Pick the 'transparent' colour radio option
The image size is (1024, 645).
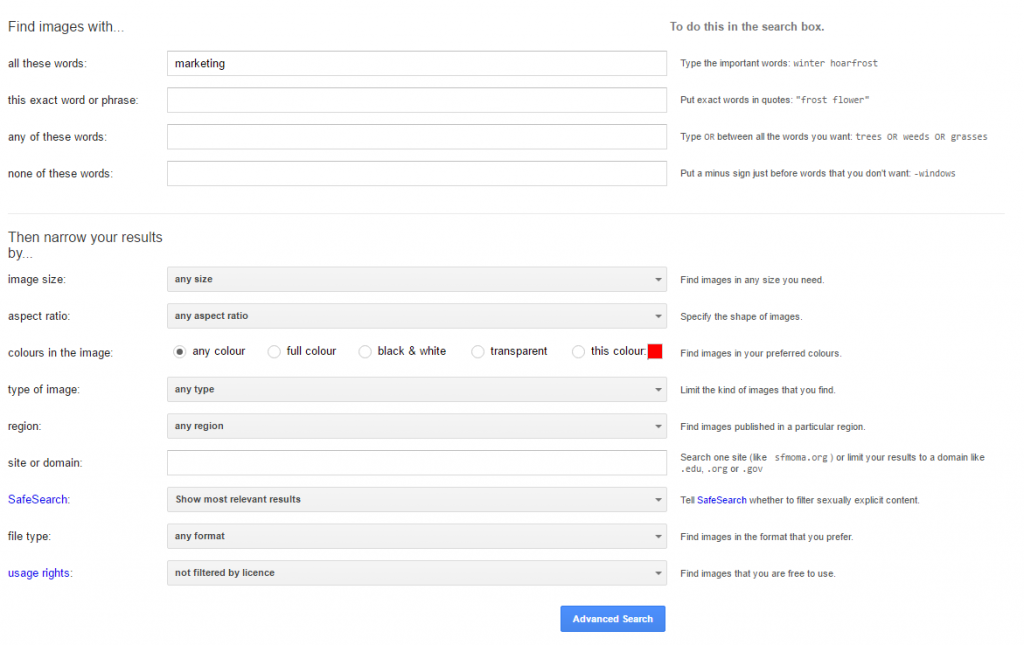[x=478, y=352]
